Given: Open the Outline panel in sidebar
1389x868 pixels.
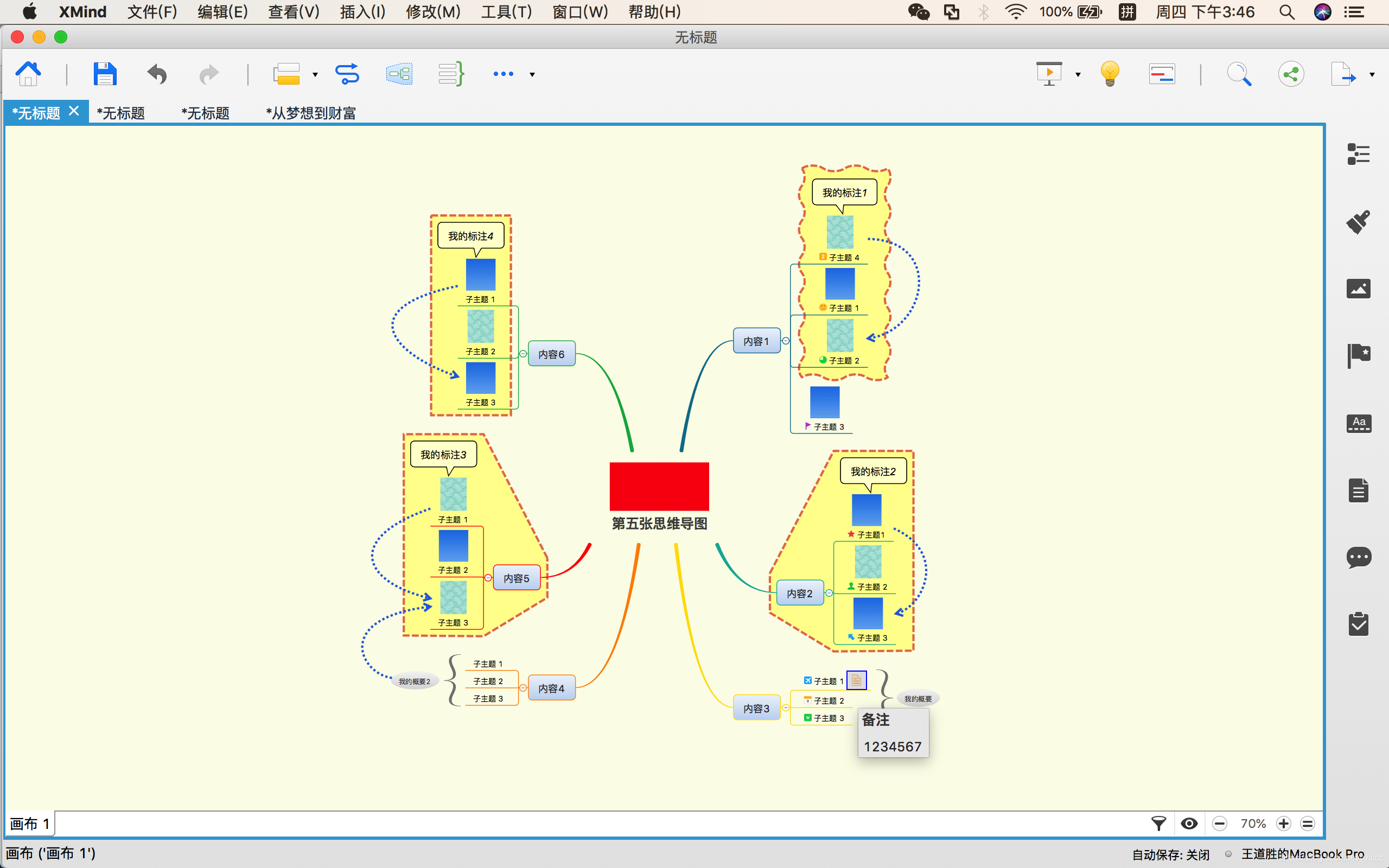Looking at the screenshot, I should point(1358,154).
